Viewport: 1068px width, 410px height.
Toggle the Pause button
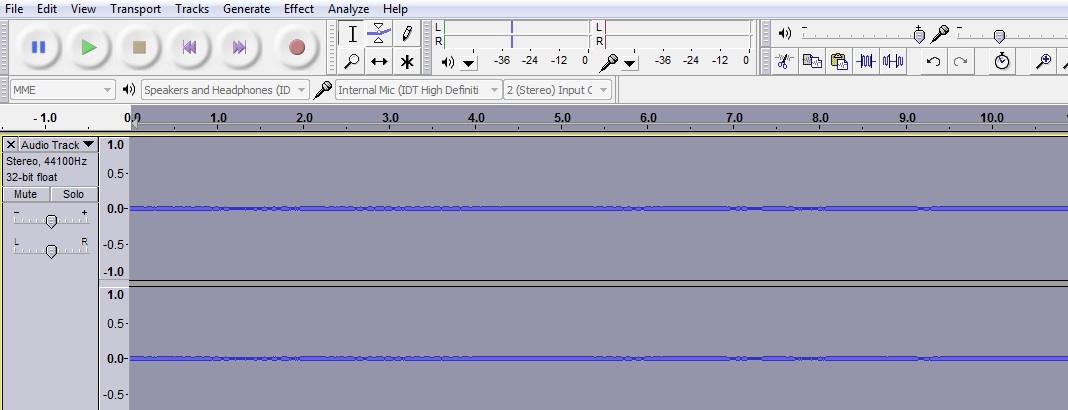(38, 47)
